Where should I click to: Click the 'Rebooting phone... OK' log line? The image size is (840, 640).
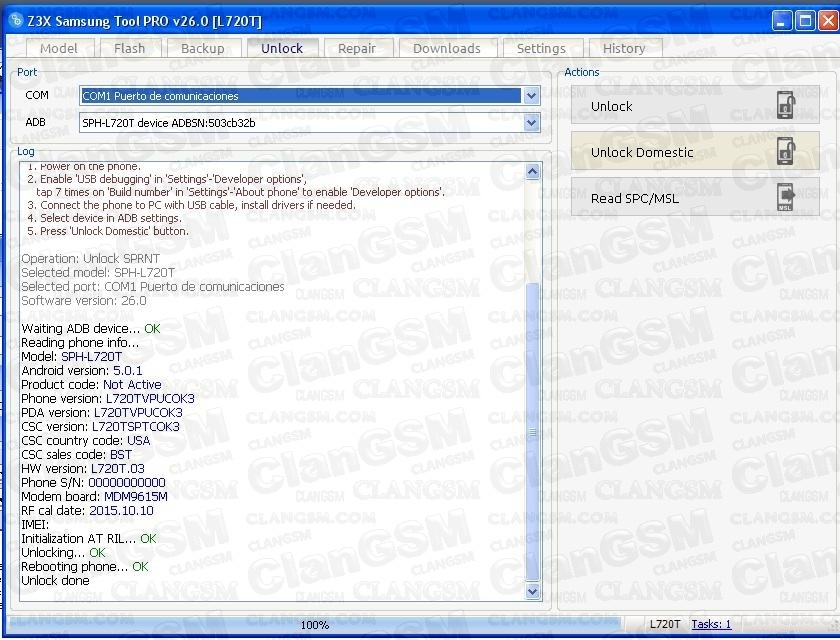pos(85,567)
